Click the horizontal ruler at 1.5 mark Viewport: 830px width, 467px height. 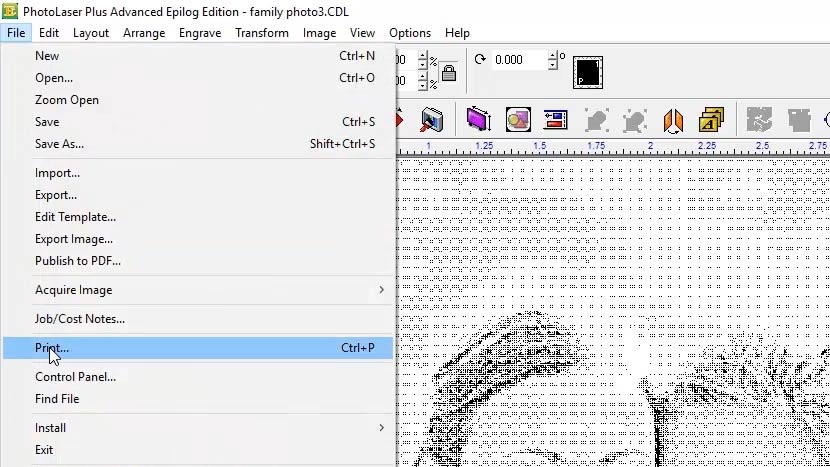click(x=540, y=147)
